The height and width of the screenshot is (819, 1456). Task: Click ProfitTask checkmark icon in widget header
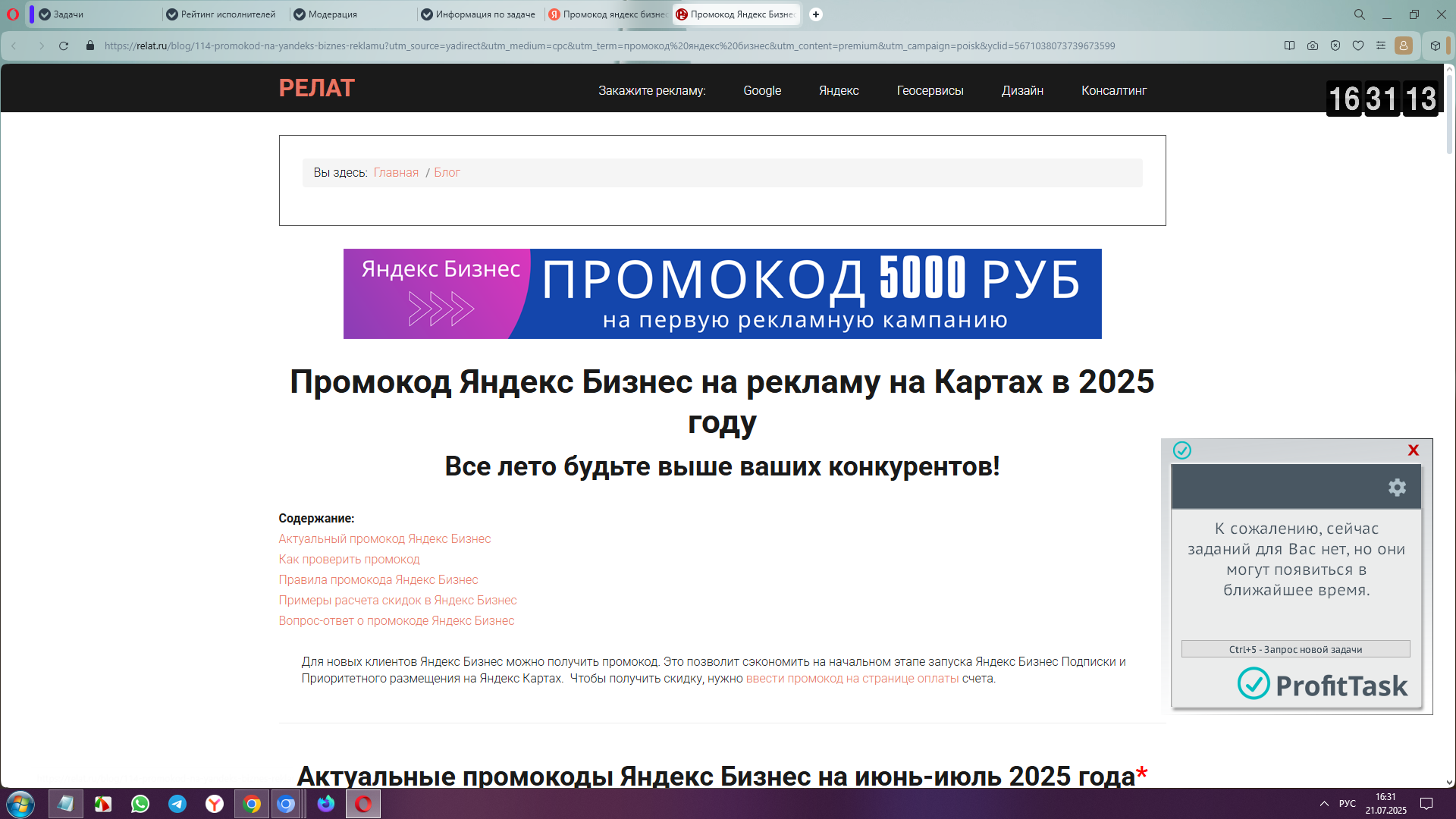pos(1182,450)
